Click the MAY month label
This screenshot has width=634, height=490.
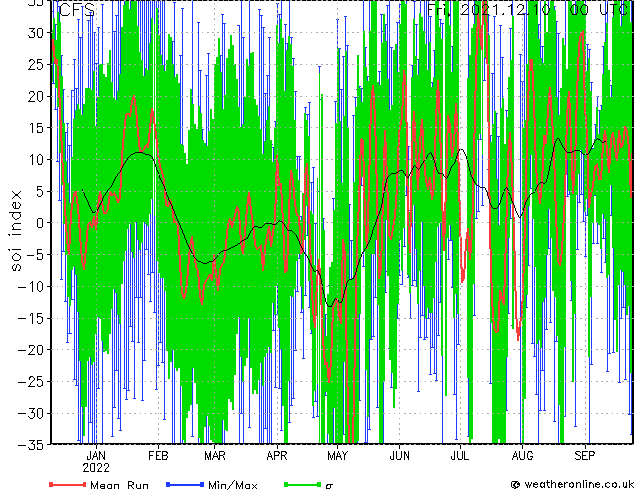click(337, 456)
